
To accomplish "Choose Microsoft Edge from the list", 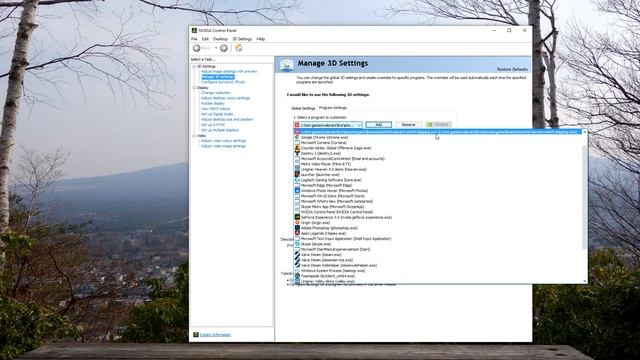I will coord(326,185).
